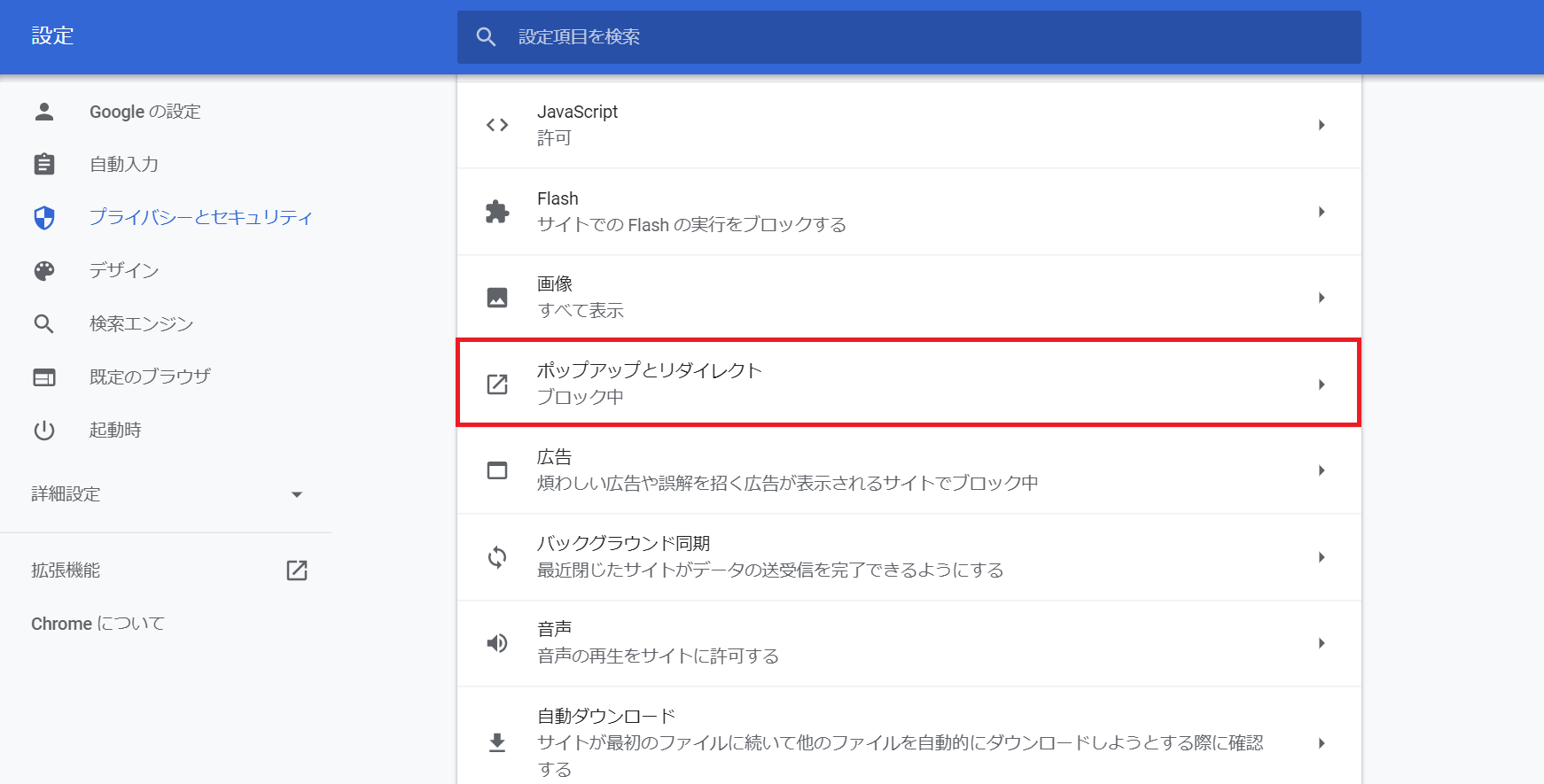
Task: Open Google の設定 in sidebar
Action: 144,112
